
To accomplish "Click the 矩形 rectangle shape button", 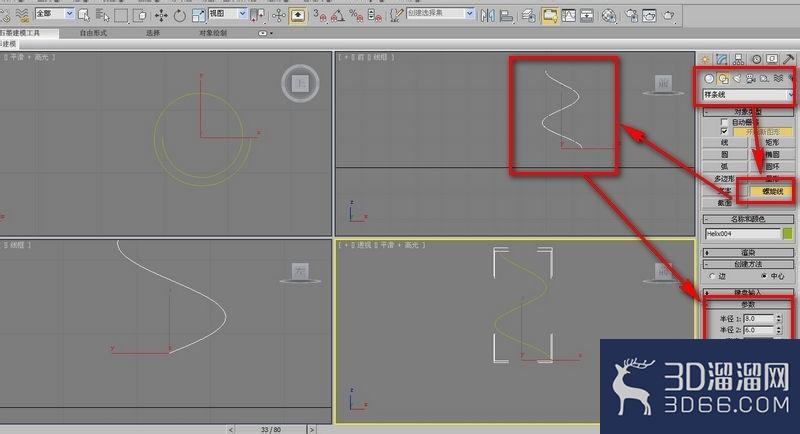I will pyautogui.click(x=772, y=143).
